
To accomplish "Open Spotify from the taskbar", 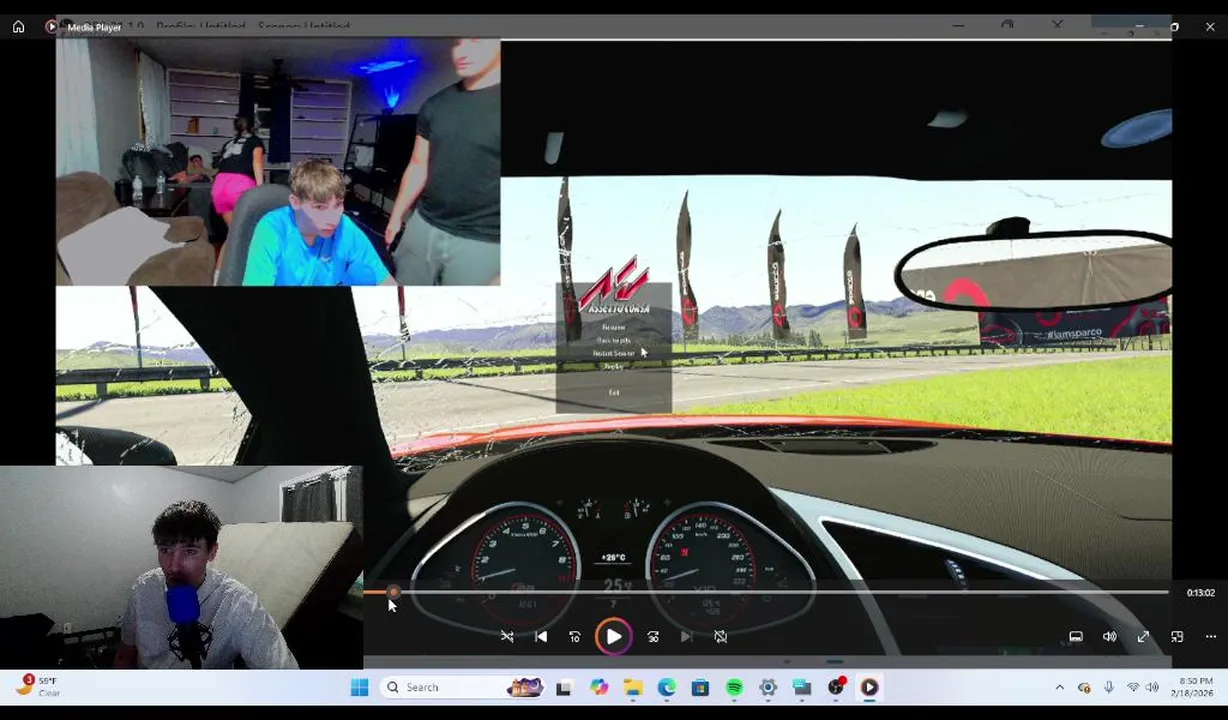I will coord(734,687).
